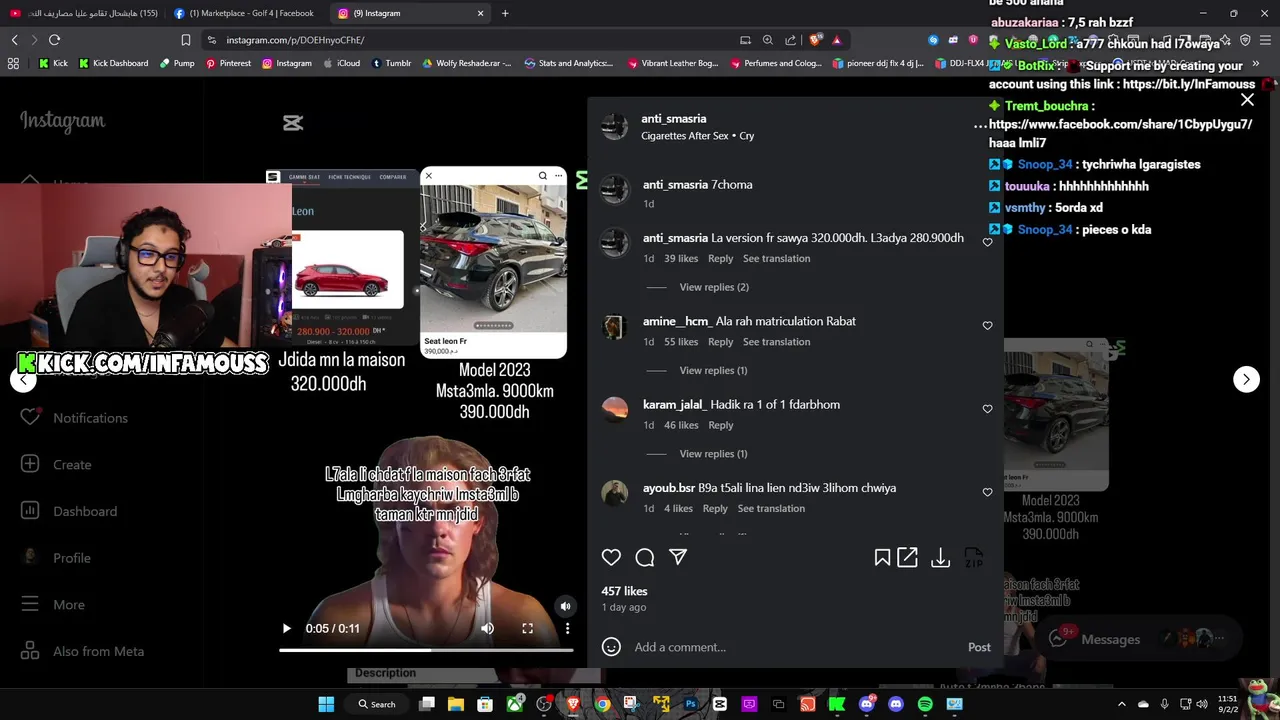The height and width of the screenshot is (720, 1280).
Task: Post the comment
Action: pos(979,647)
